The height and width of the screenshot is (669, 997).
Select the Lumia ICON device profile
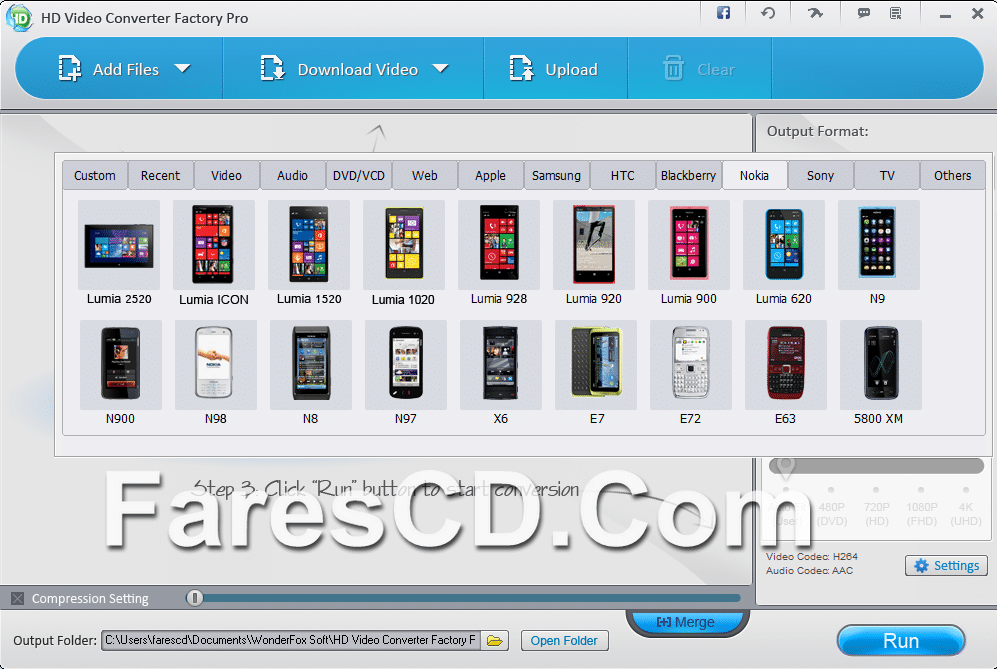(x=214, y=245)
